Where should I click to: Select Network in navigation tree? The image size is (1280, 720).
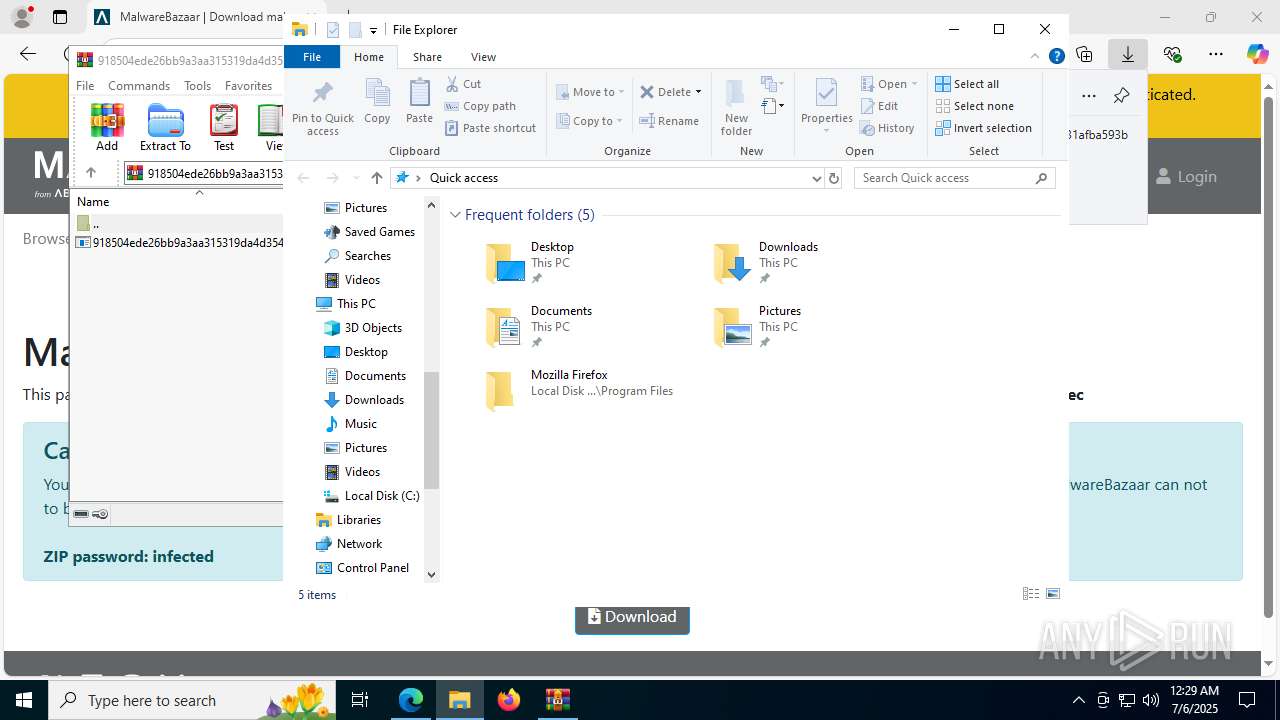click(x=348, y=544)
